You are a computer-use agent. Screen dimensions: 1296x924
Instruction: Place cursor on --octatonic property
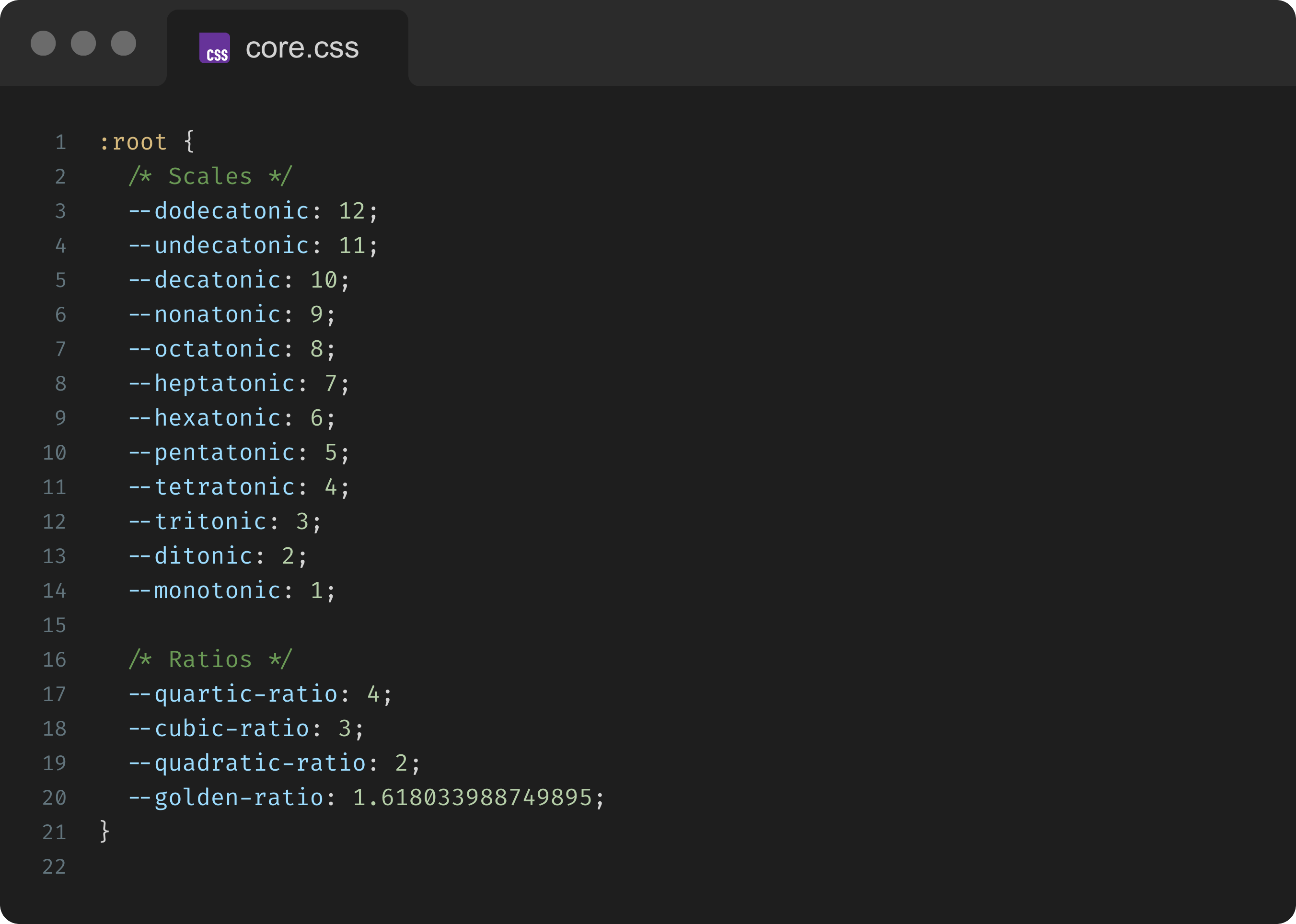pos(205,349)
